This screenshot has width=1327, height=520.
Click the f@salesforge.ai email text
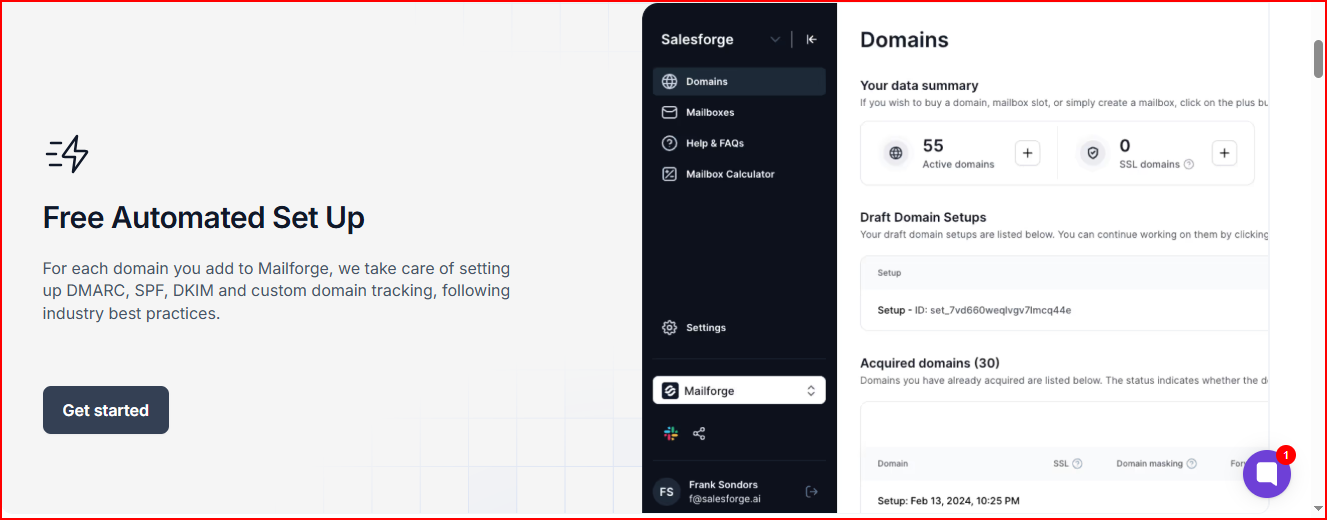point(723,498)
